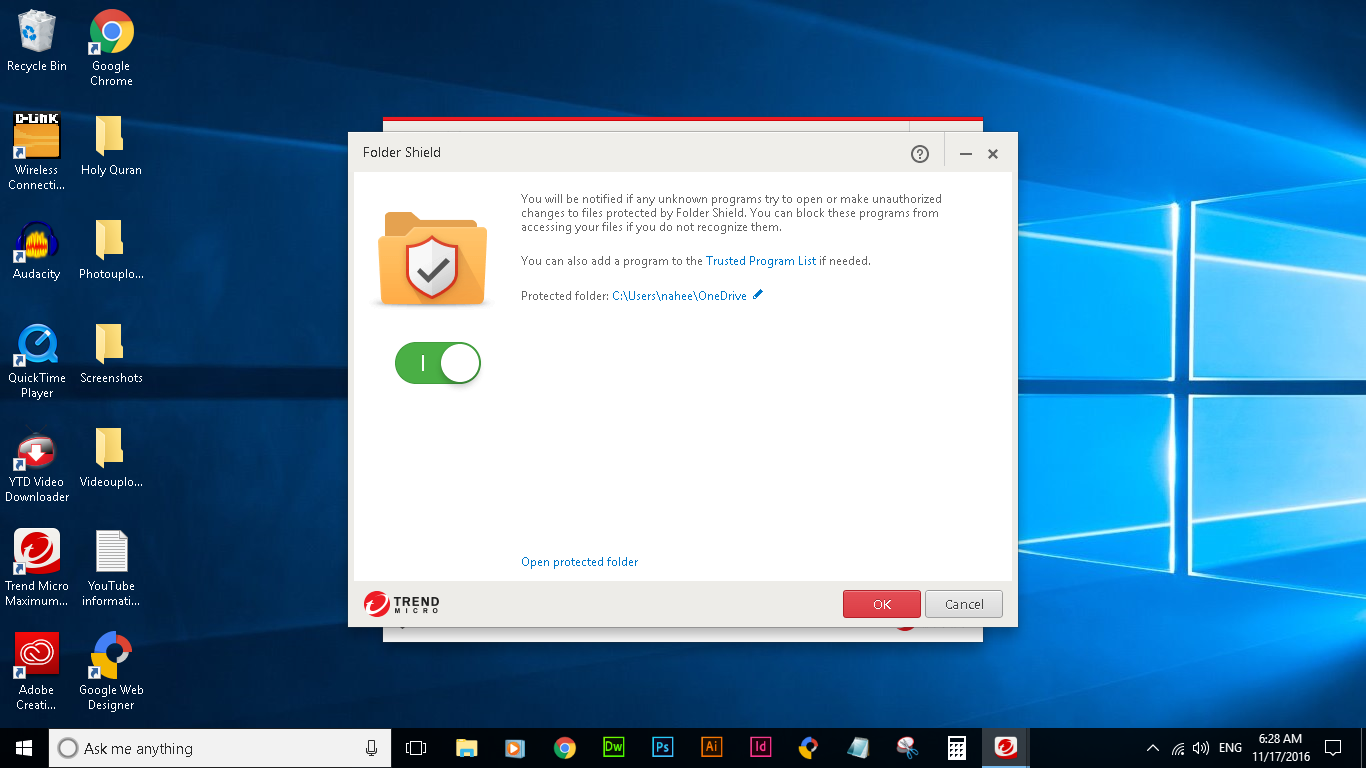This screenshot has height=768, width=1366.
Task: Turn off the Folder Shield switch
Action: tap(438, 363)
